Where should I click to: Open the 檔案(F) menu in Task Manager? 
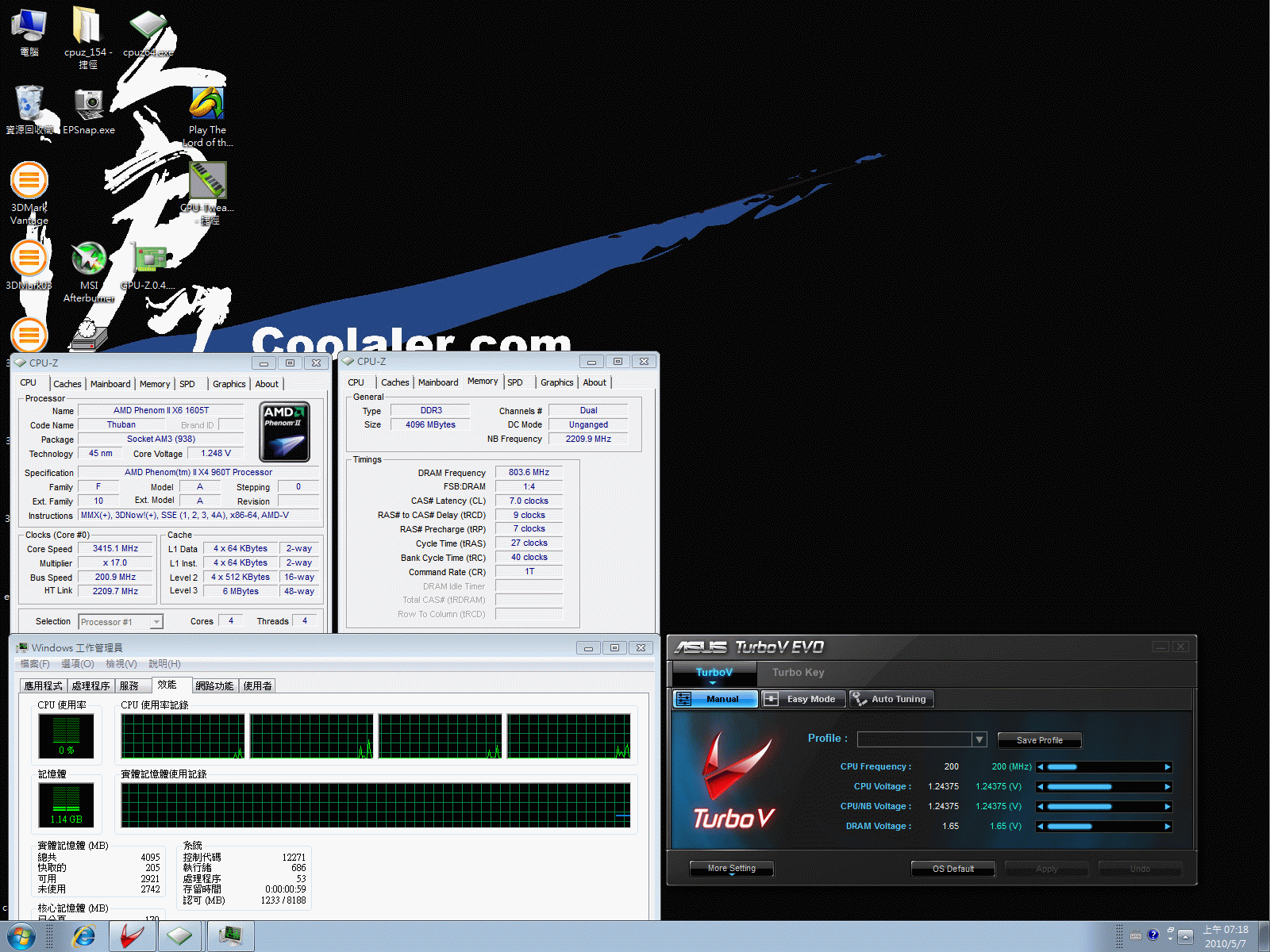[35, 664]
